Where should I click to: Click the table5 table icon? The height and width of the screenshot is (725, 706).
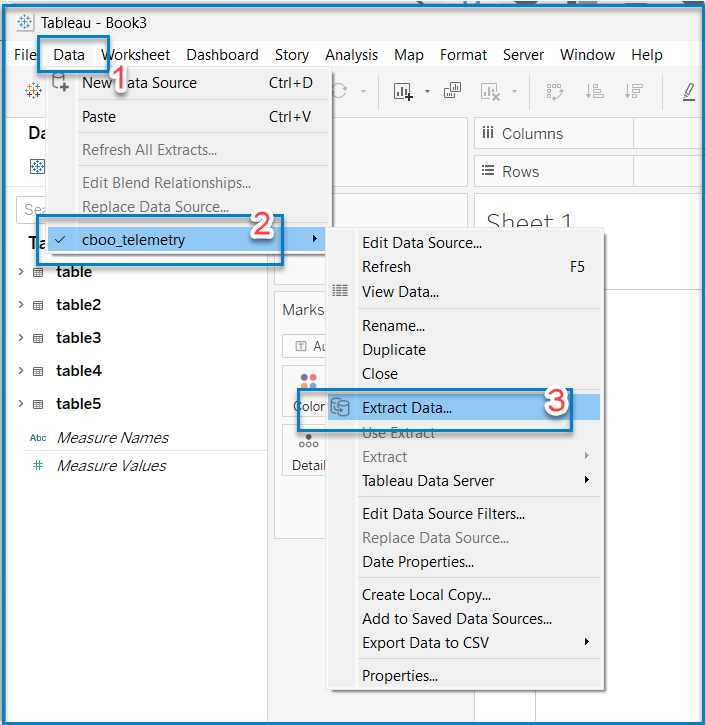[x=38, y=405]
